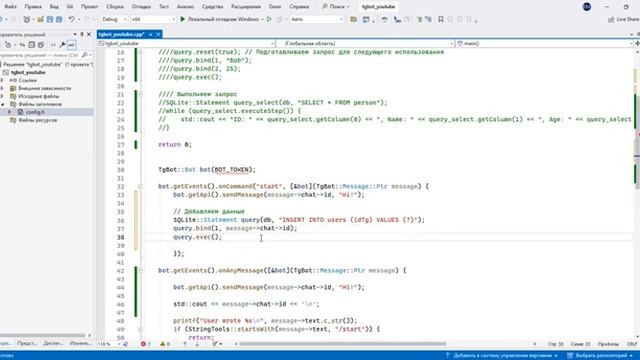Click the warnings count indicator
The image size is (640, 360).
165,344
